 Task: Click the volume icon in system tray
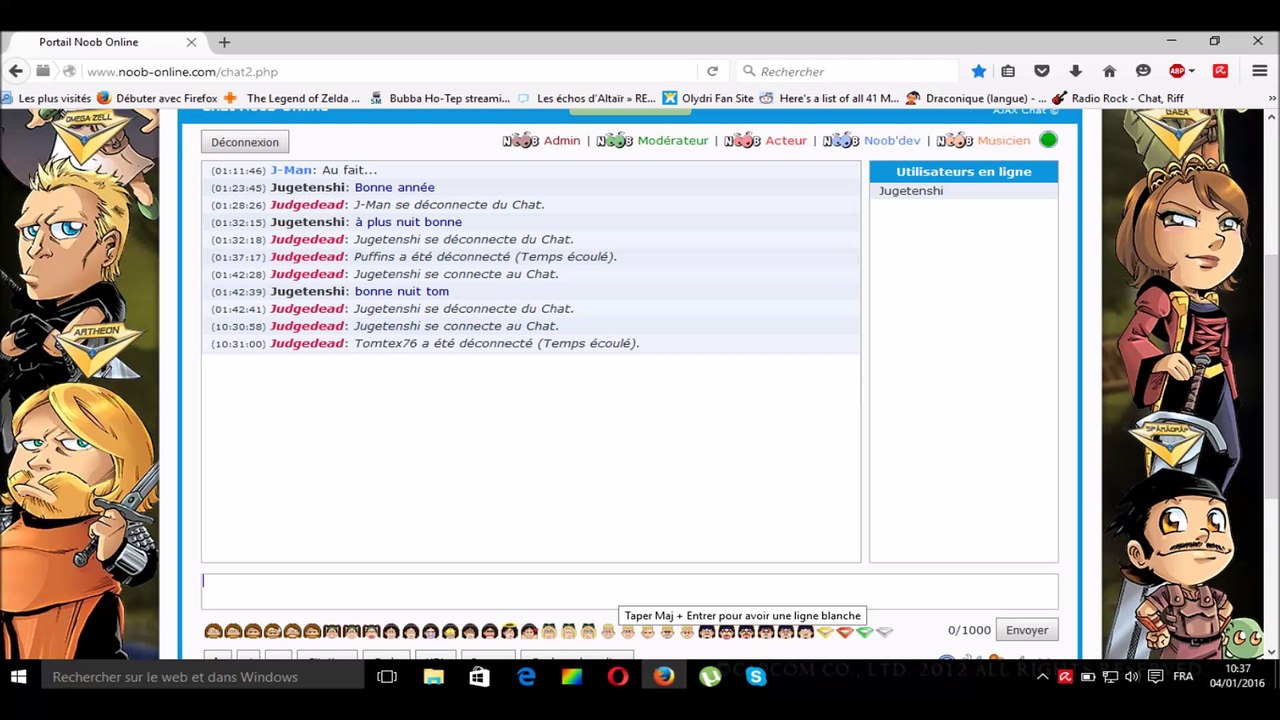(1131, 677)
